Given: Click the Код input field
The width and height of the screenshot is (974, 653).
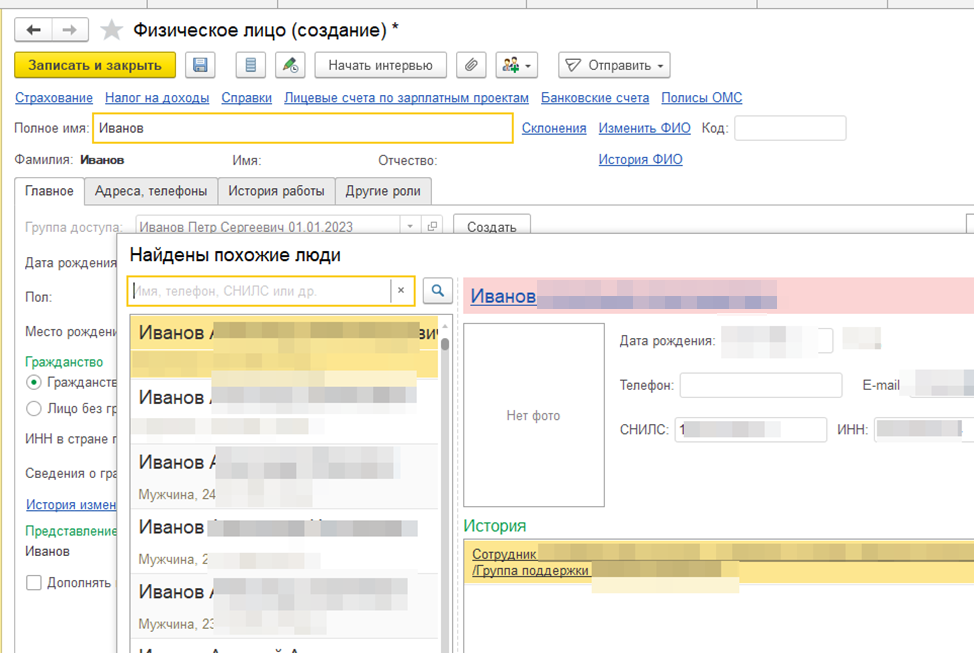Looking at the screenshot, I should [790, 128].
